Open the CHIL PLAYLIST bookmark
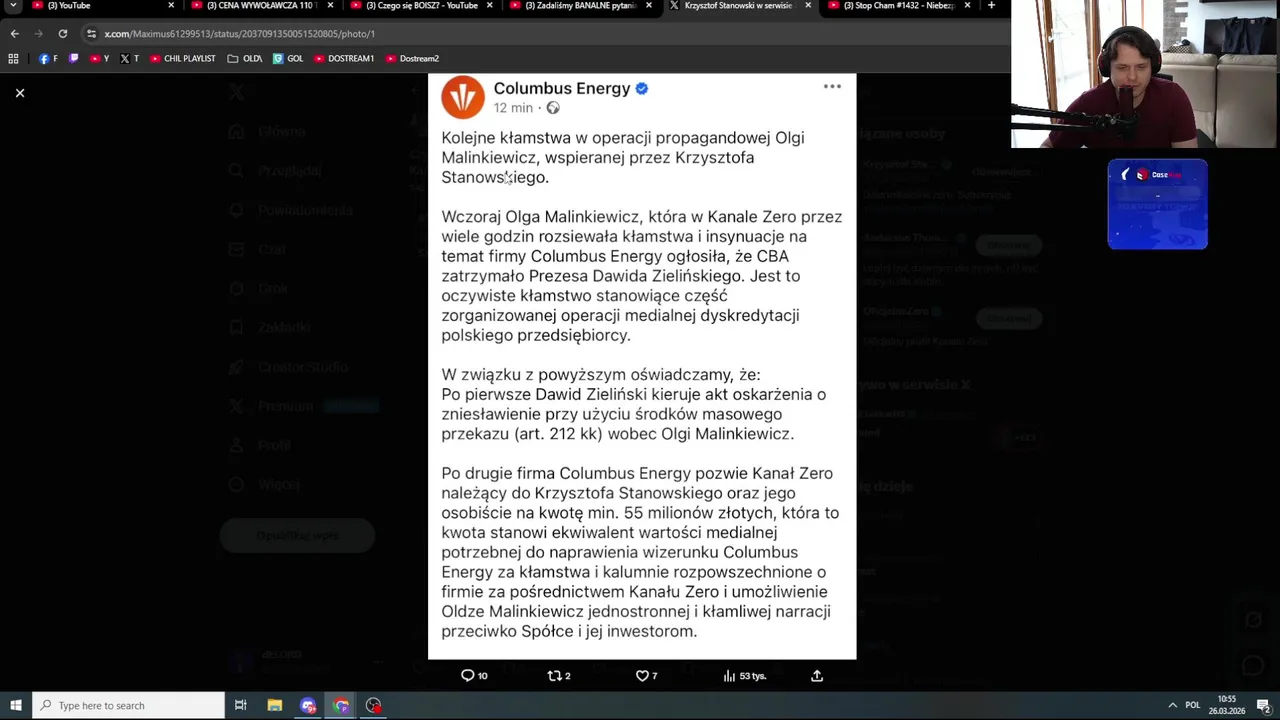The height and width of the screenshot is (720, 1280). point(183,58)
